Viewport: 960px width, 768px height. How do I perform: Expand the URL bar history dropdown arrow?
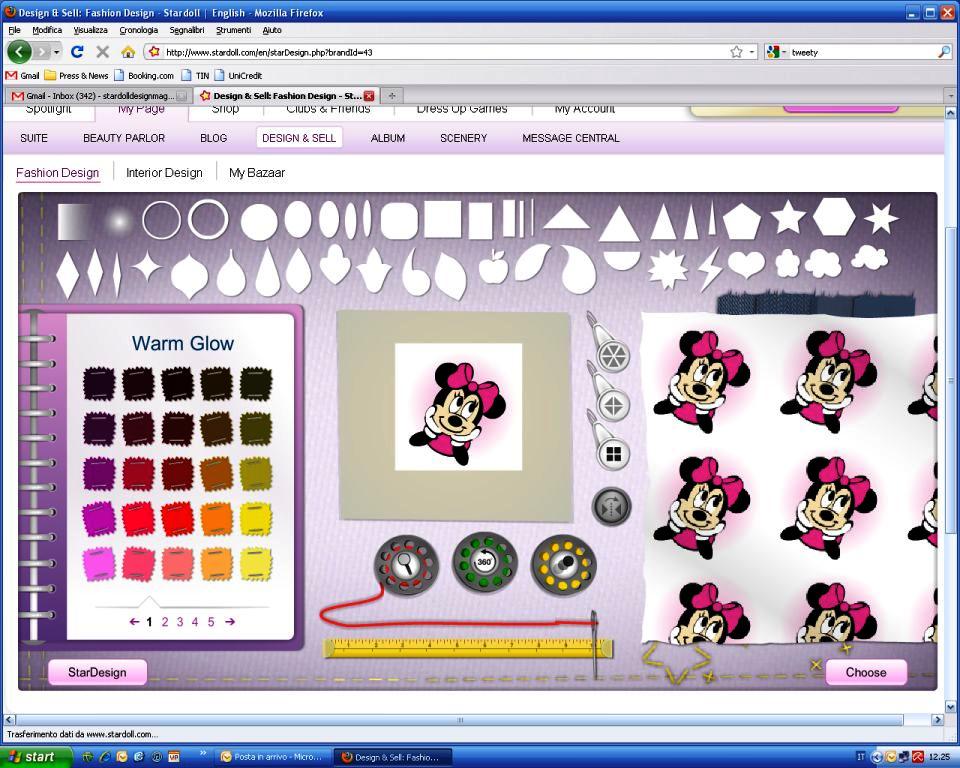pos(752,52)
